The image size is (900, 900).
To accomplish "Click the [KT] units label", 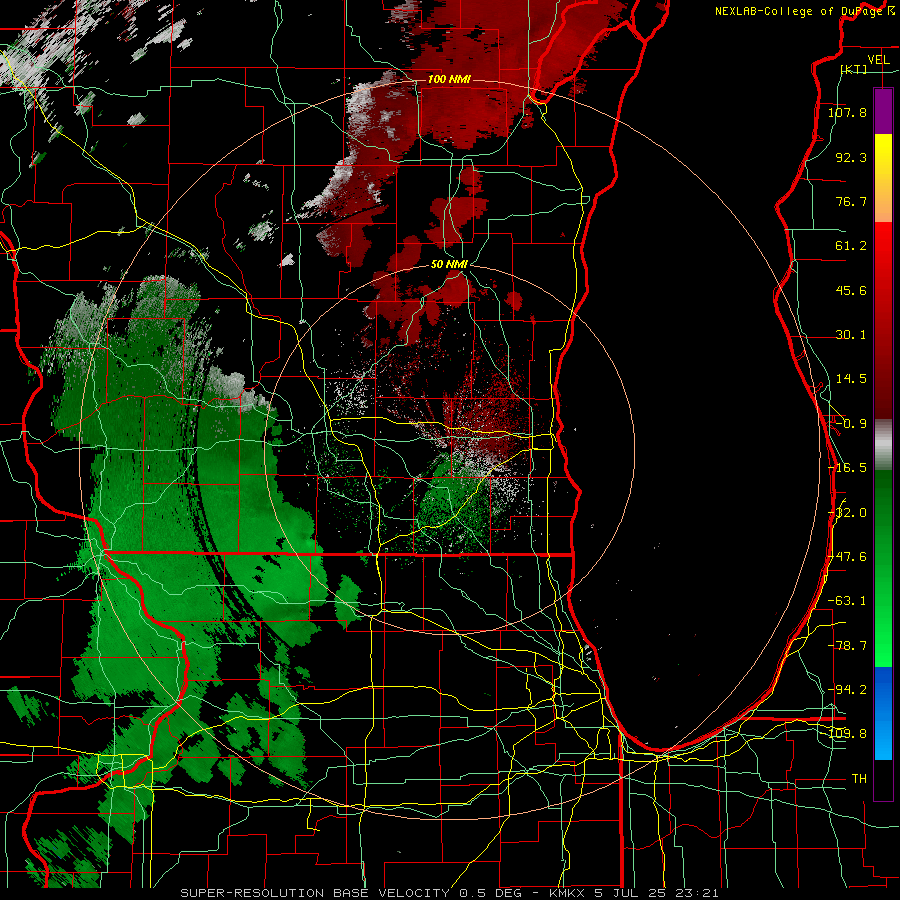I will coord(854,69).
